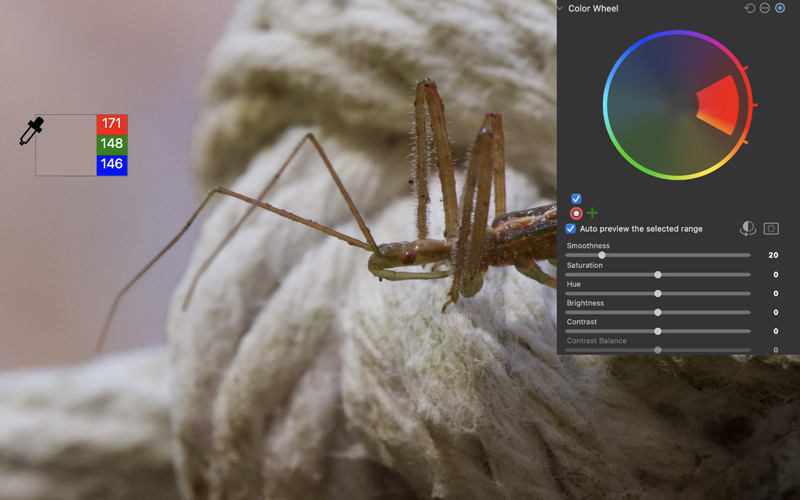Image resolution: width=800 pixels, height=500 pixels.
Task: Toggle the blue circular icon in Color Wheel header
Action: coord(780,8)
